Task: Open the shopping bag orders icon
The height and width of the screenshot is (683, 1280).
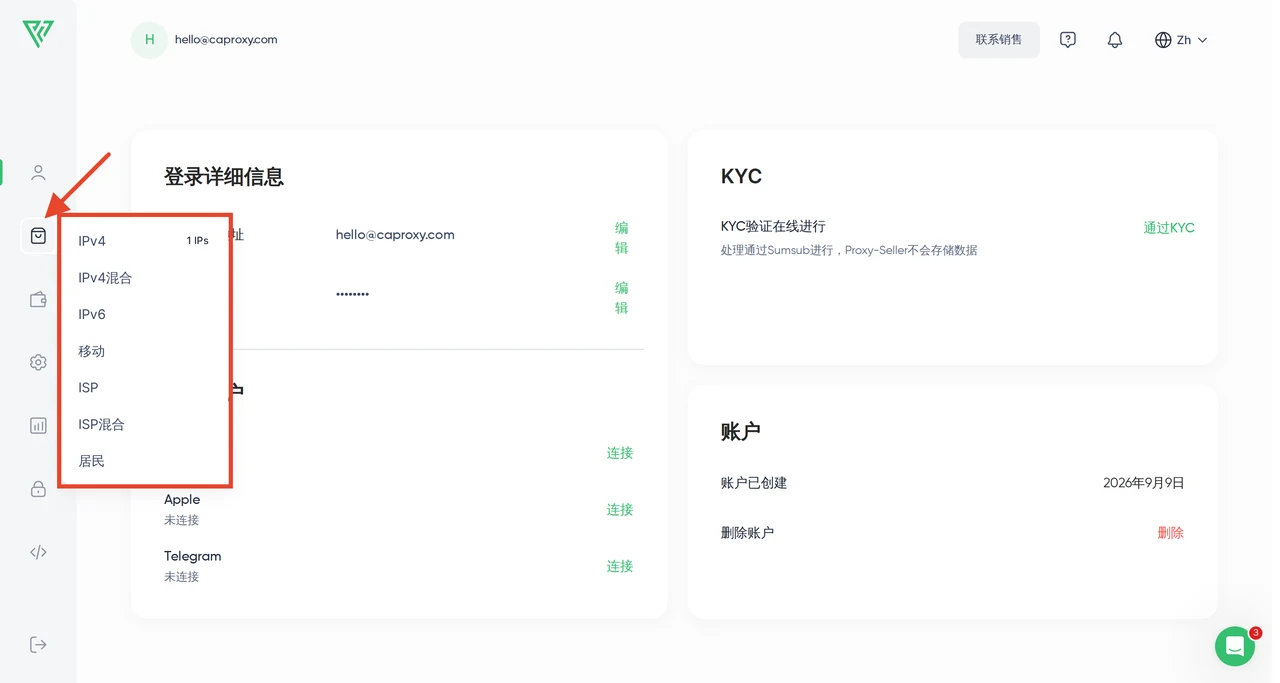Action: pyautogui.click(x=38, y=236)
